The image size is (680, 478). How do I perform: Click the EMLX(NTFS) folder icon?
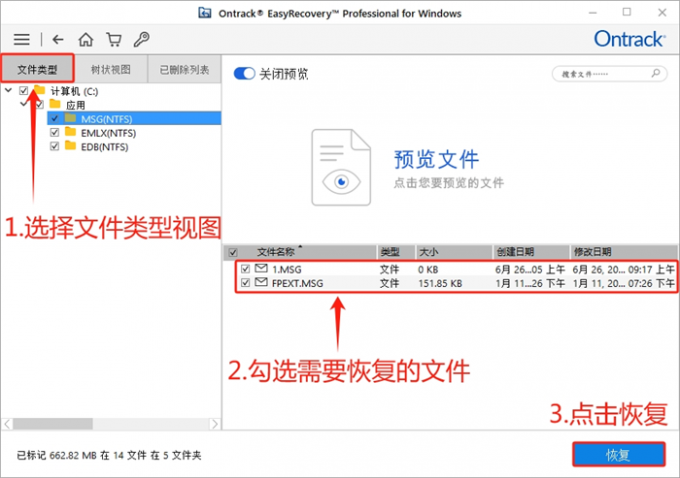(x=70, y=132)
